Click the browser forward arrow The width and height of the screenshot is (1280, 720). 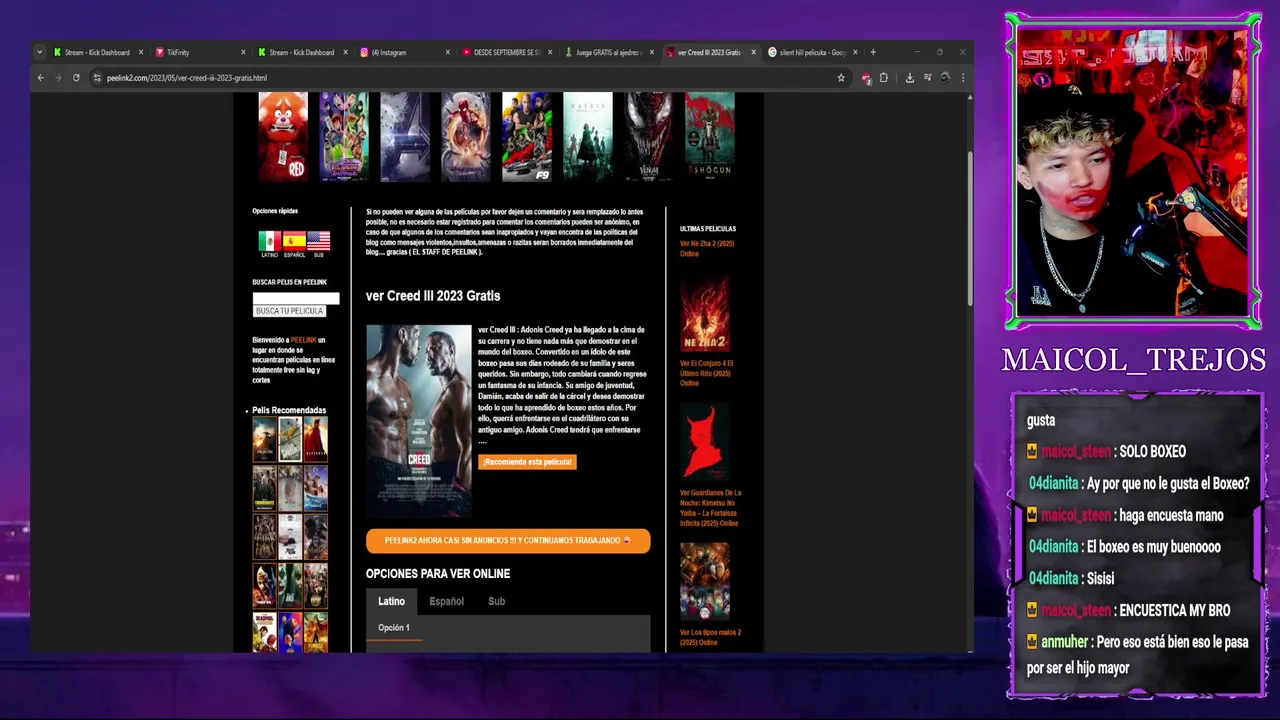click(x=57, y=78)
